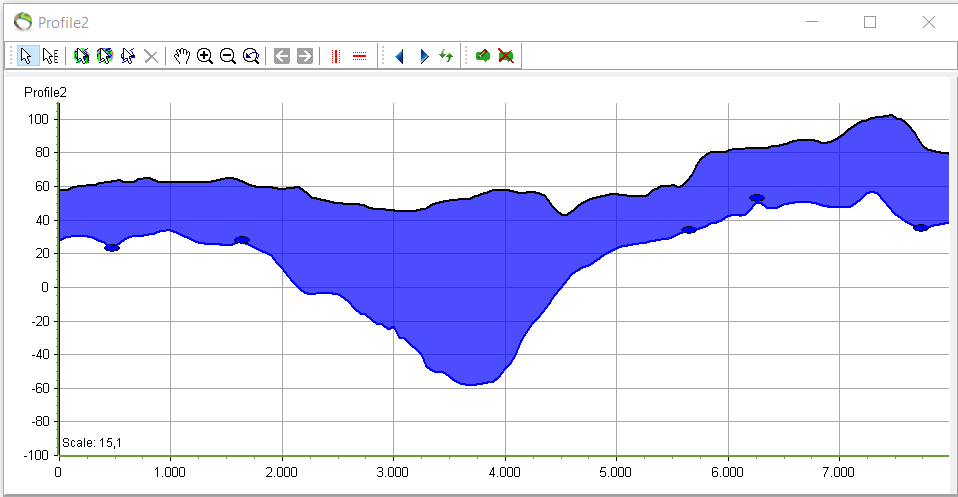
Task: Click the gray X delete icon
Action: [x=151, y=56]
